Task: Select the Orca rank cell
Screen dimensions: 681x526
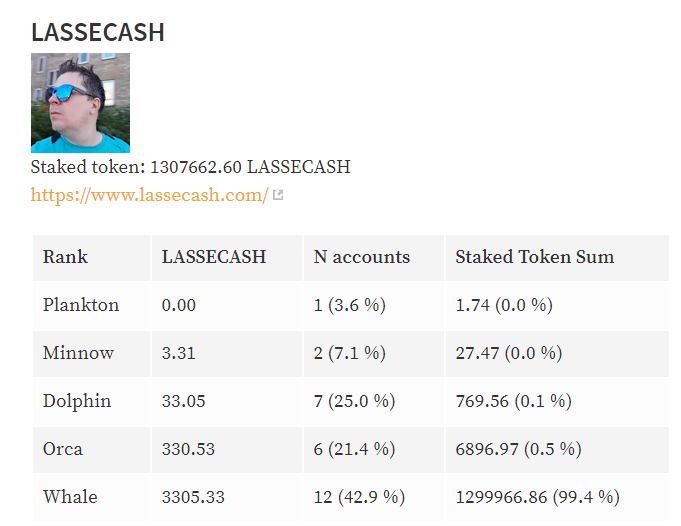Action: pyautogui.click(x=92, y=450)
